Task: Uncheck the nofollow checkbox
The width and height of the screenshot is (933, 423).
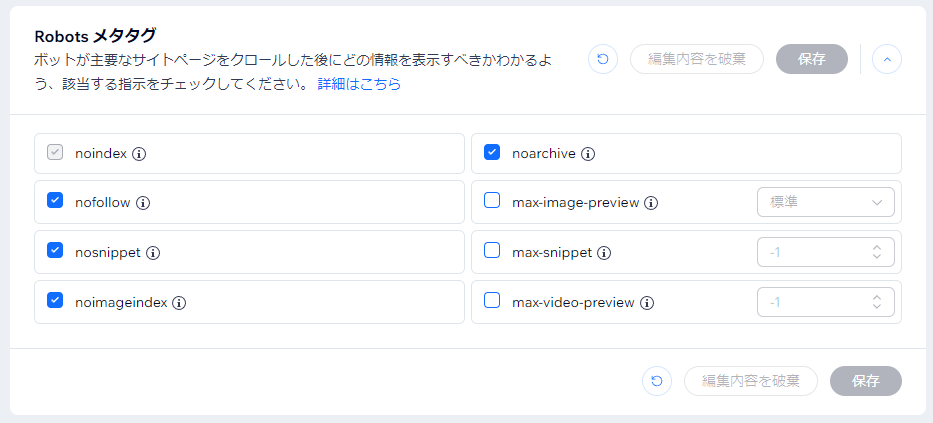Action: click(x=55, y=200)
